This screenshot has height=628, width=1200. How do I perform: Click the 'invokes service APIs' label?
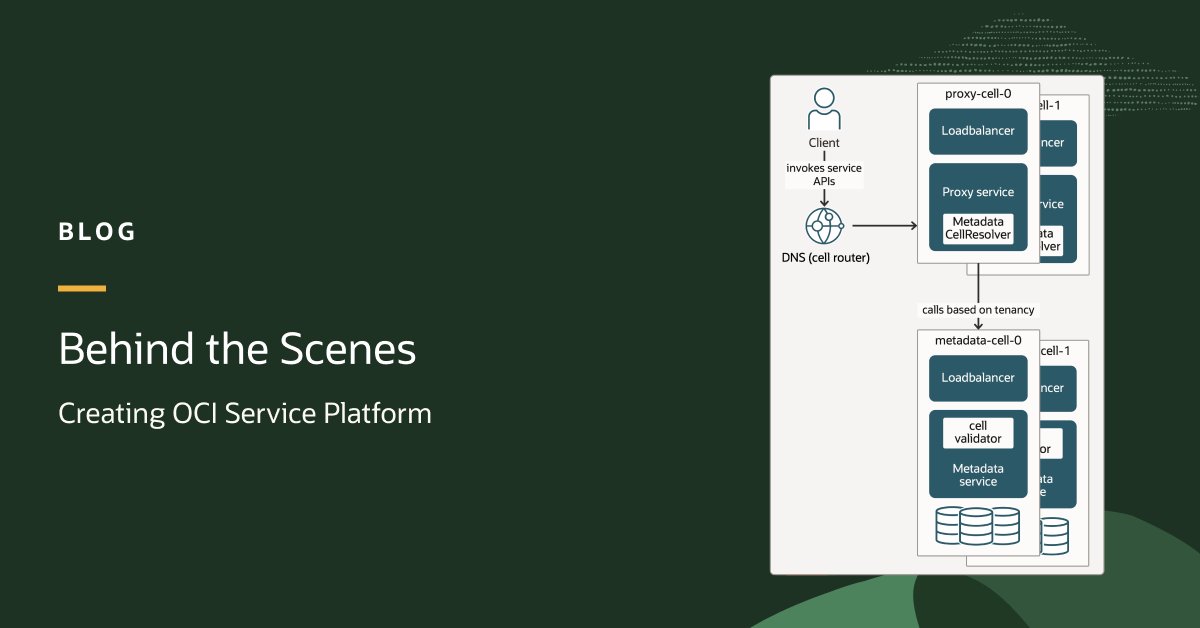pyautogui.click(x=824, y=175)
